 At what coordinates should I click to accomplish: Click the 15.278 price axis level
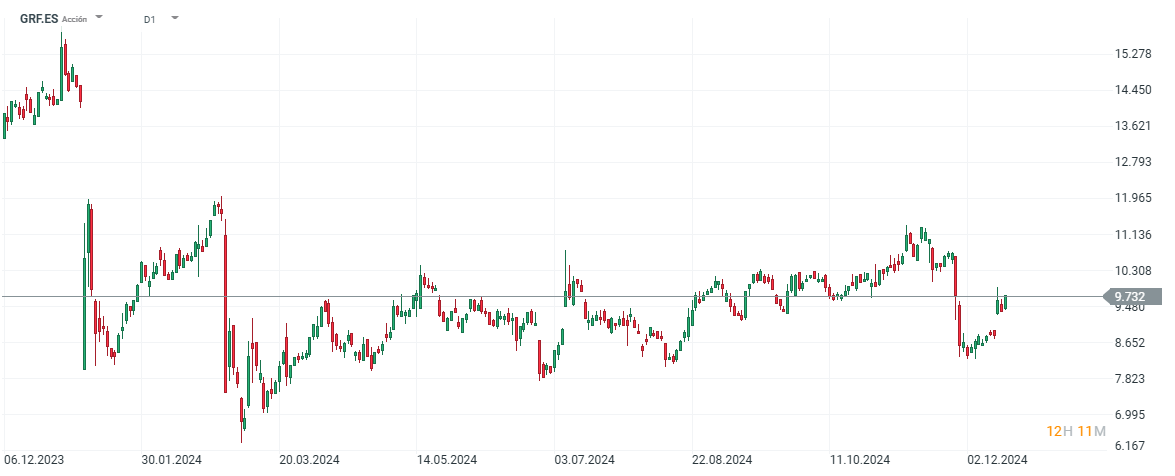pyautogui.click(x=1135, y=53)
